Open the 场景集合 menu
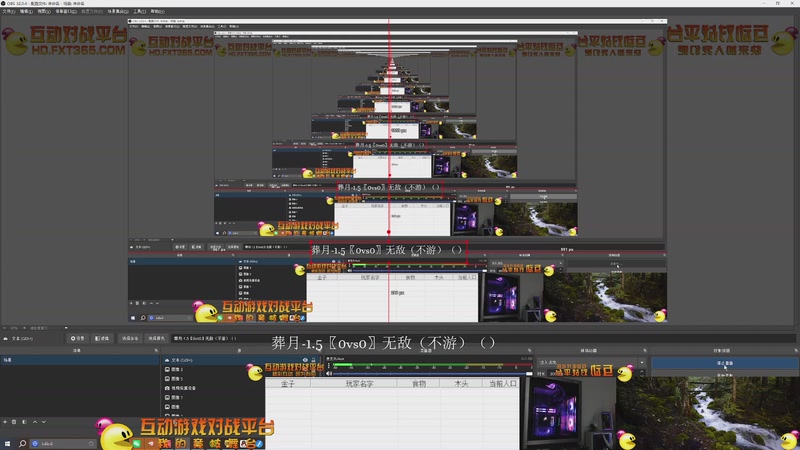800x450 pixels. point(118,11)
